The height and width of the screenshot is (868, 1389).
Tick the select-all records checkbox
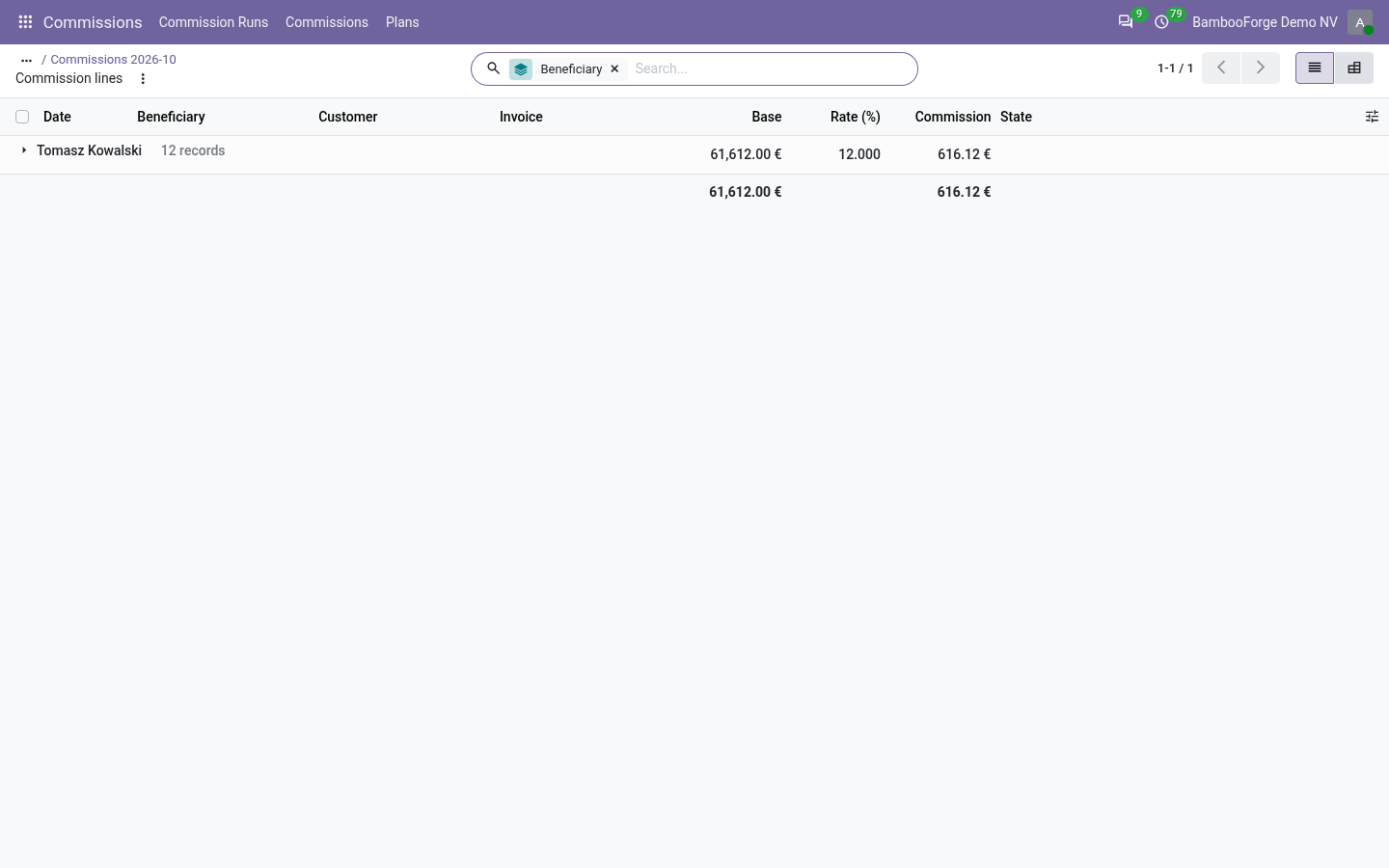pyautogui.click(x=22, y=117)
